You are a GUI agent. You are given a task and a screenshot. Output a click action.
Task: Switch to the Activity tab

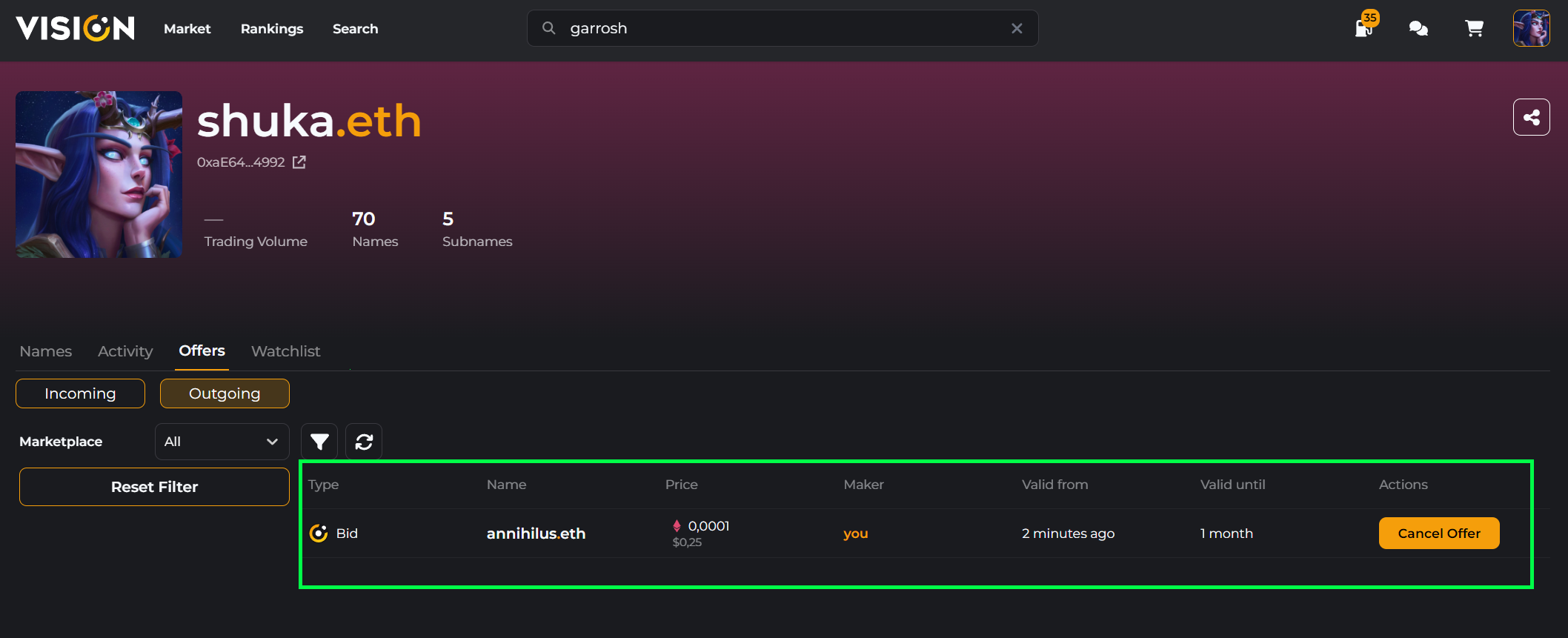(x=125, y=351)
